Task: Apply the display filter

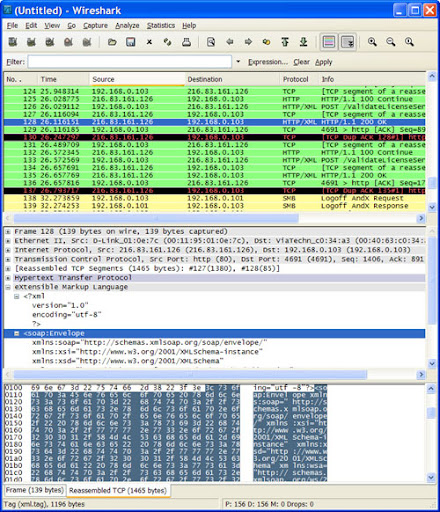Action: (324, 62)
